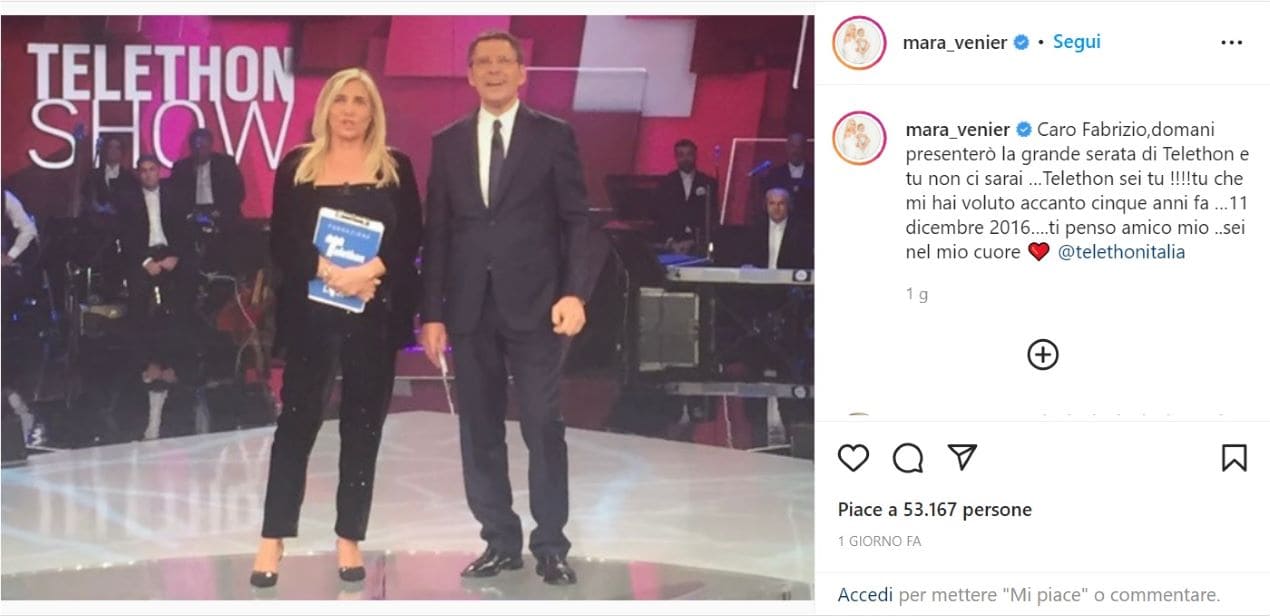
Task: Open the three-dot more options menu
Action: click(x=1232, y=43)
